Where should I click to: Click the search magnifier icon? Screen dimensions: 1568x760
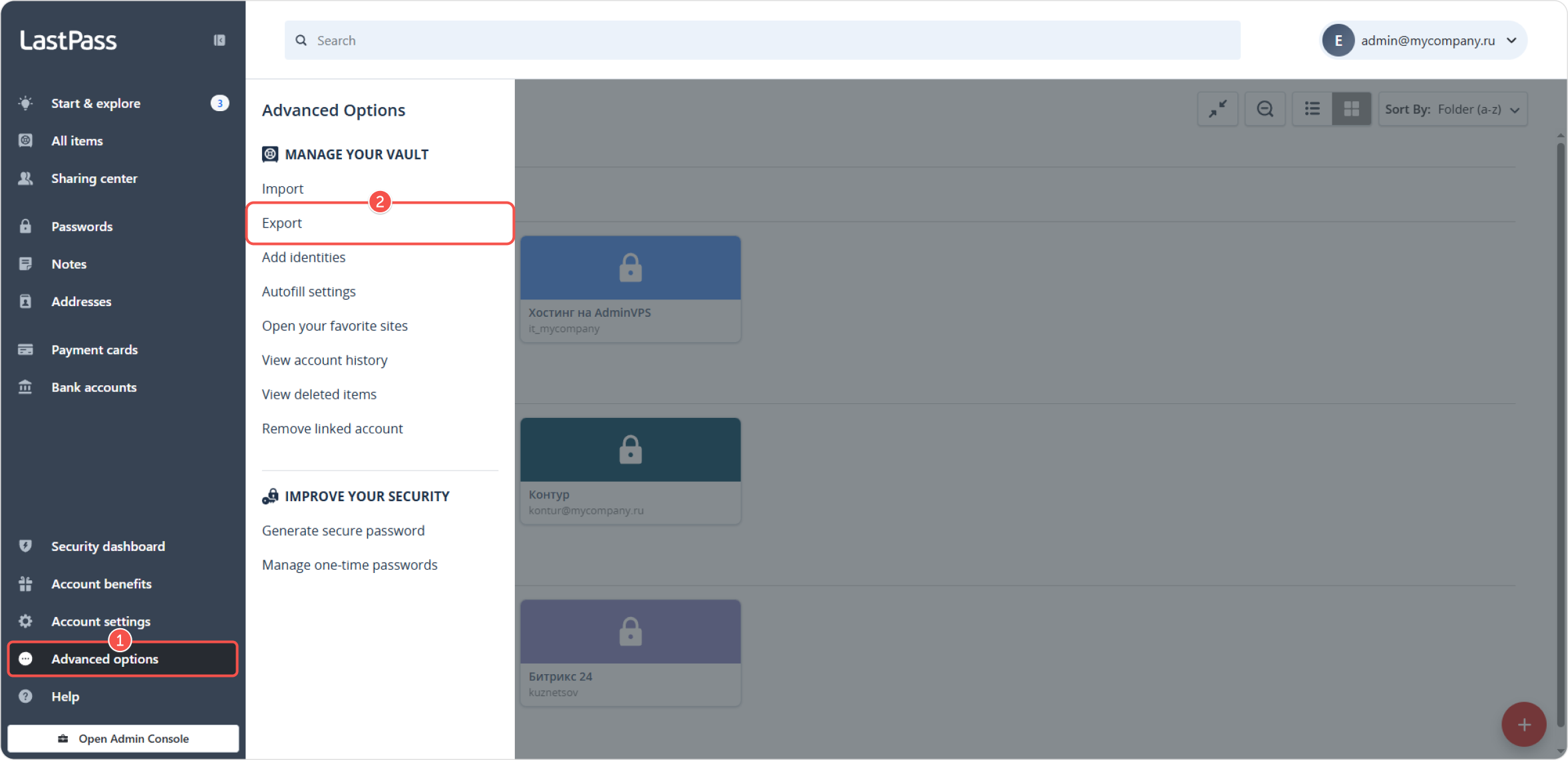click(x=301, y=41)
